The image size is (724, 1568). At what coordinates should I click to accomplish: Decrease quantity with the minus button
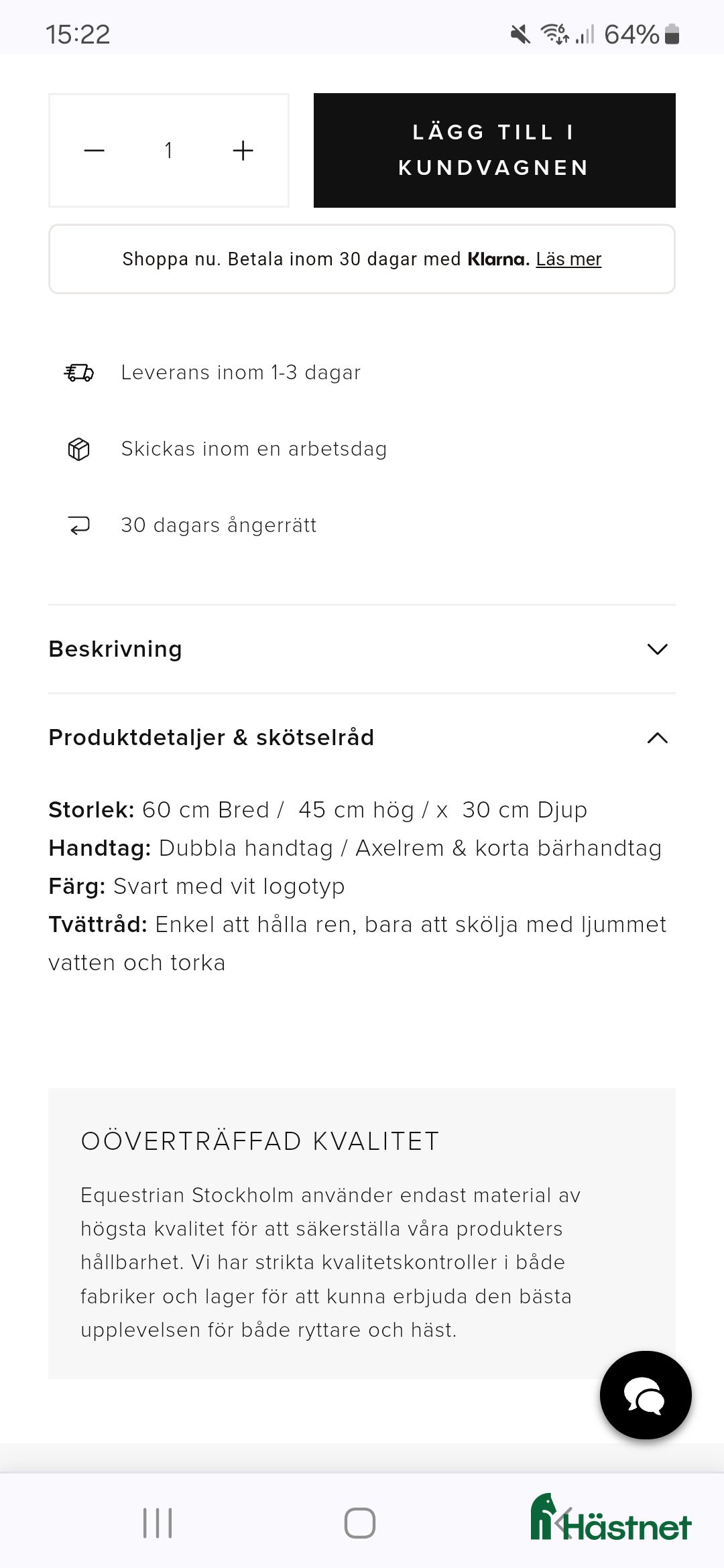(x=95, y=150)
